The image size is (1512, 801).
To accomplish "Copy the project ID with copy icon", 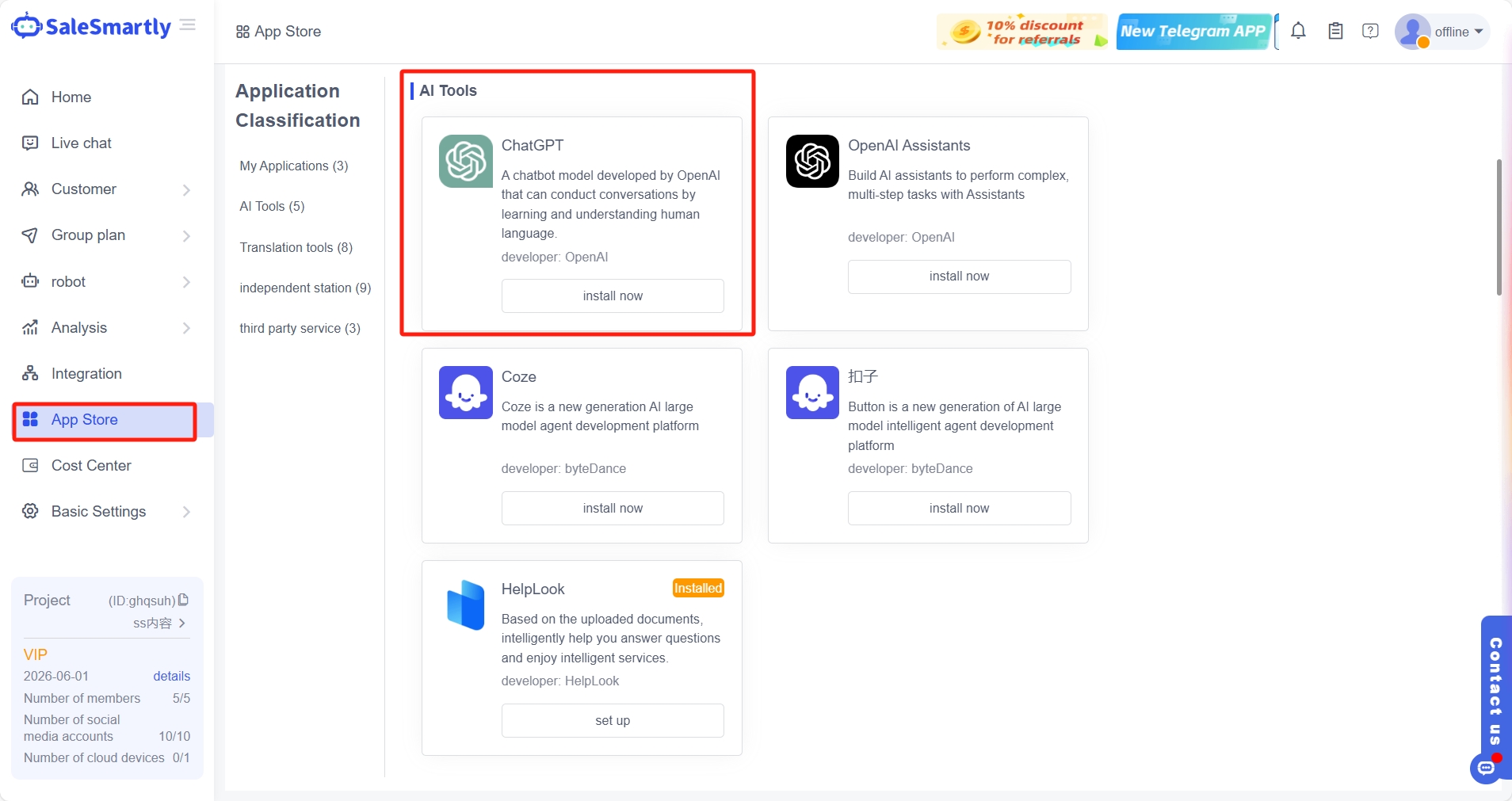I will [x=184, y=600].
